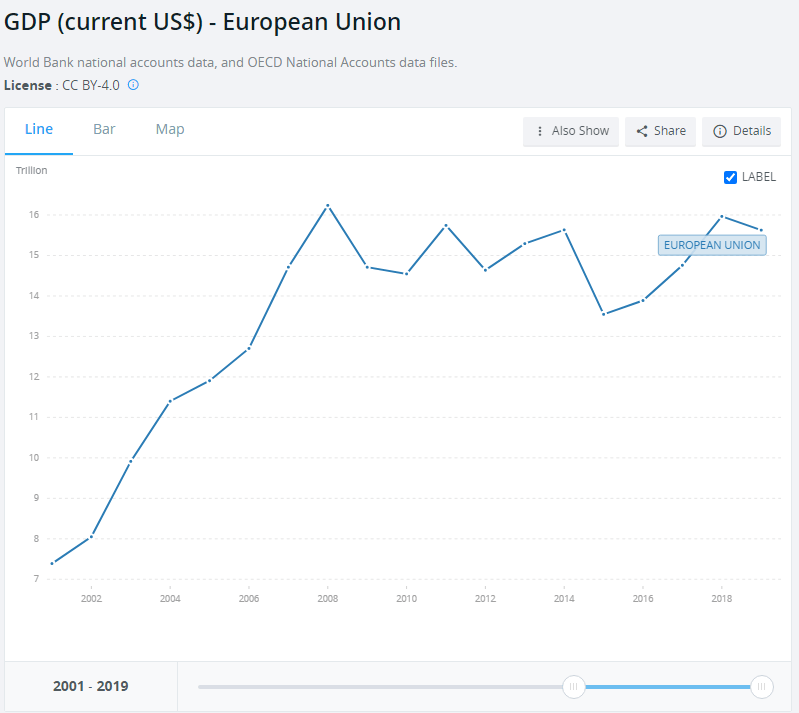Image resolution: width=799 pixels, height=713 pixels.
Task: Click the info icon beside CC BY-4.0
Action: click(133, 85)
